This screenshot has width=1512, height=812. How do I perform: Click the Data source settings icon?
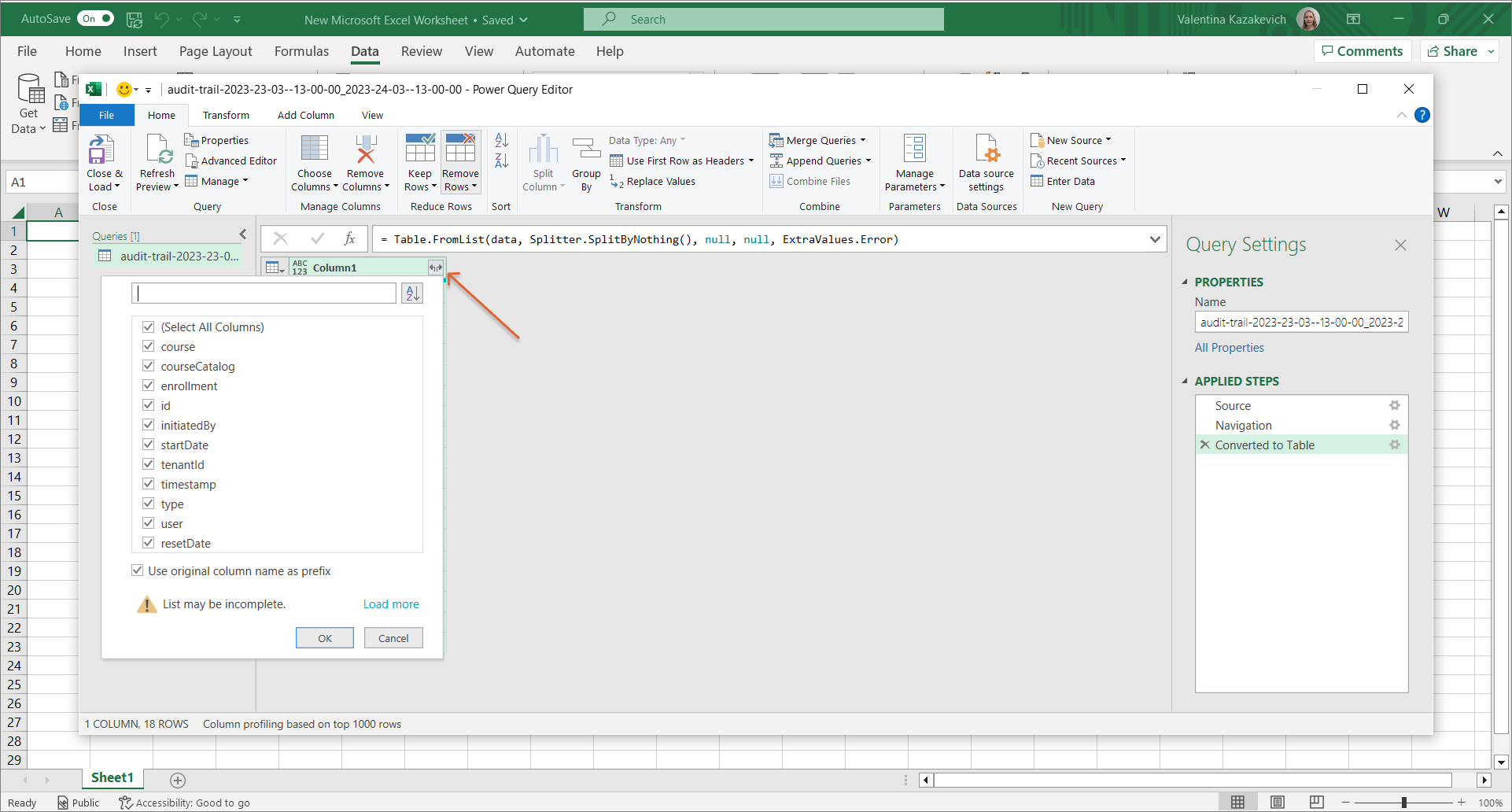tap(986, 149)
